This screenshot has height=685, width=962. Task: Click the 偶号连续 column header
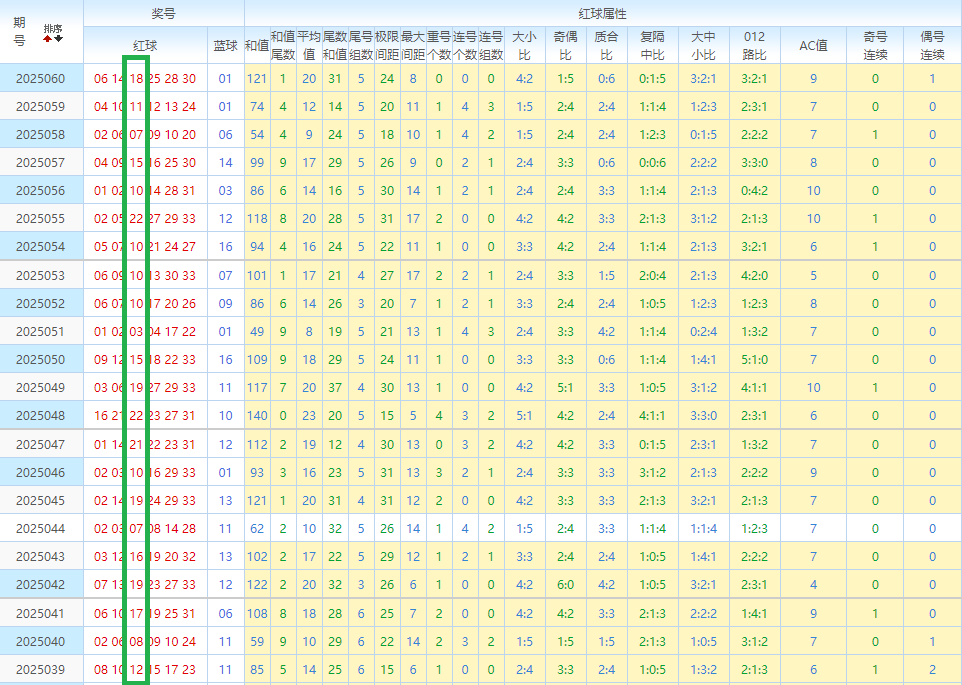(932, 45)
